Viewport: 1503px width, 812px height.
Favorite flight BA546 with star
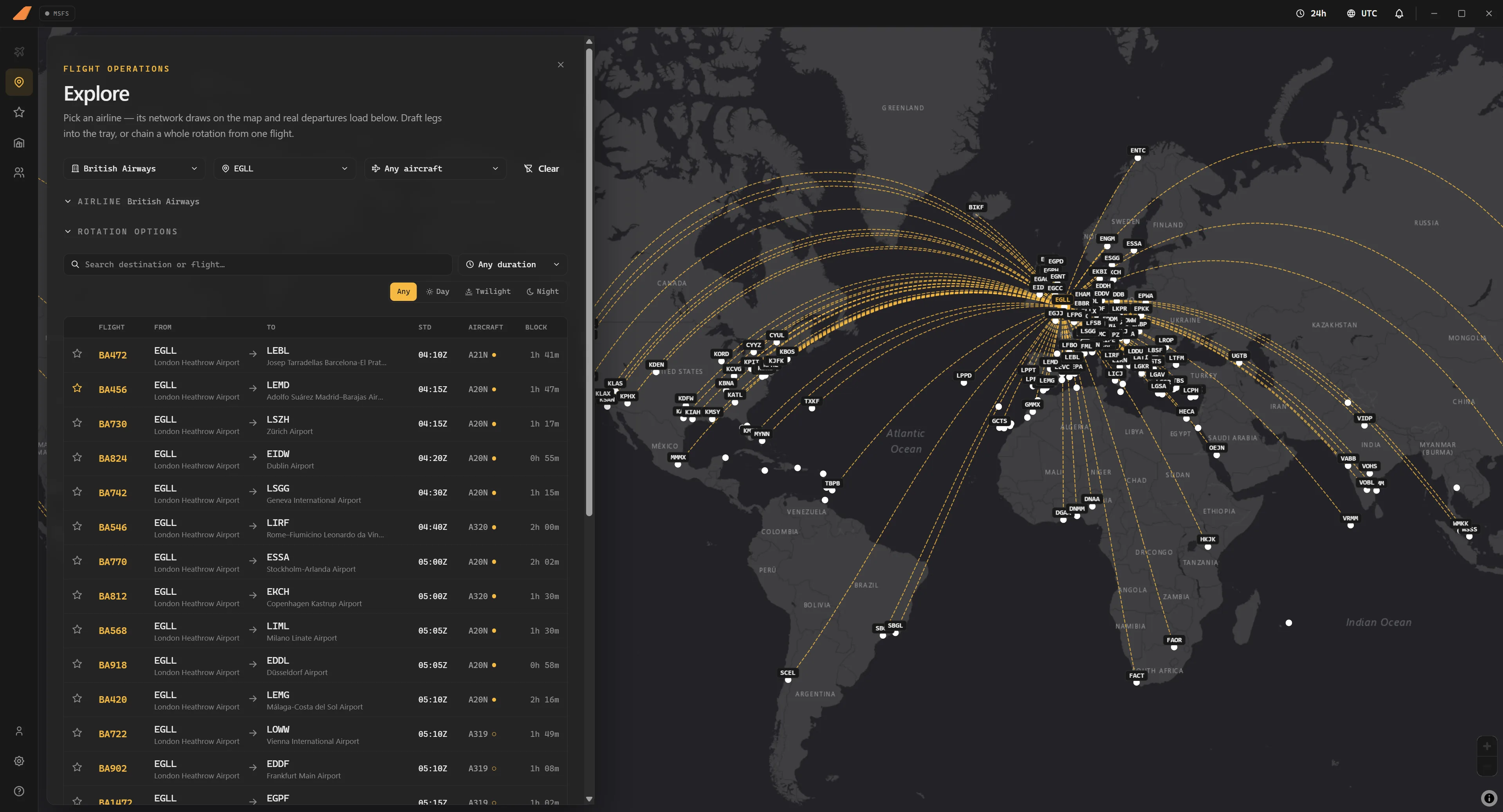[x=77, y=526]
